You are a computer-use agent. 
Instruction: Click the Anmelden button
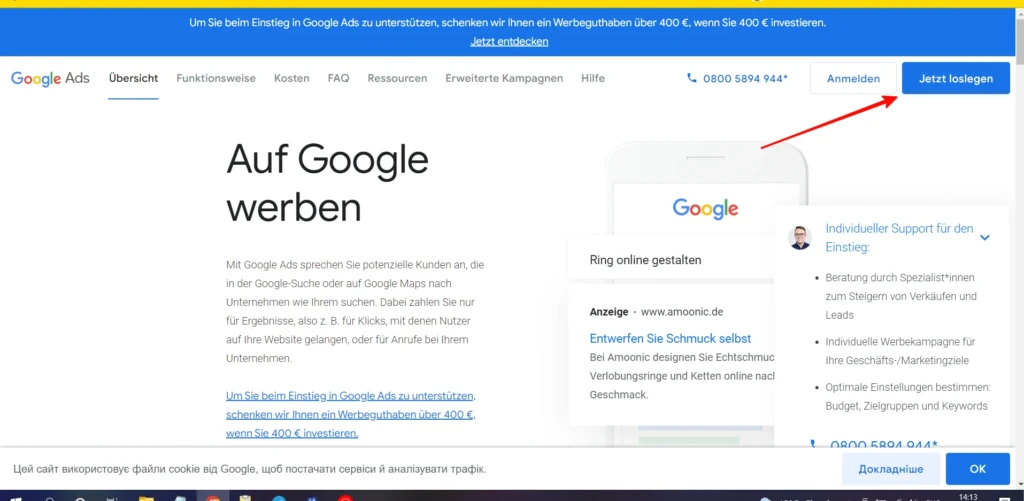pos(854,78)
